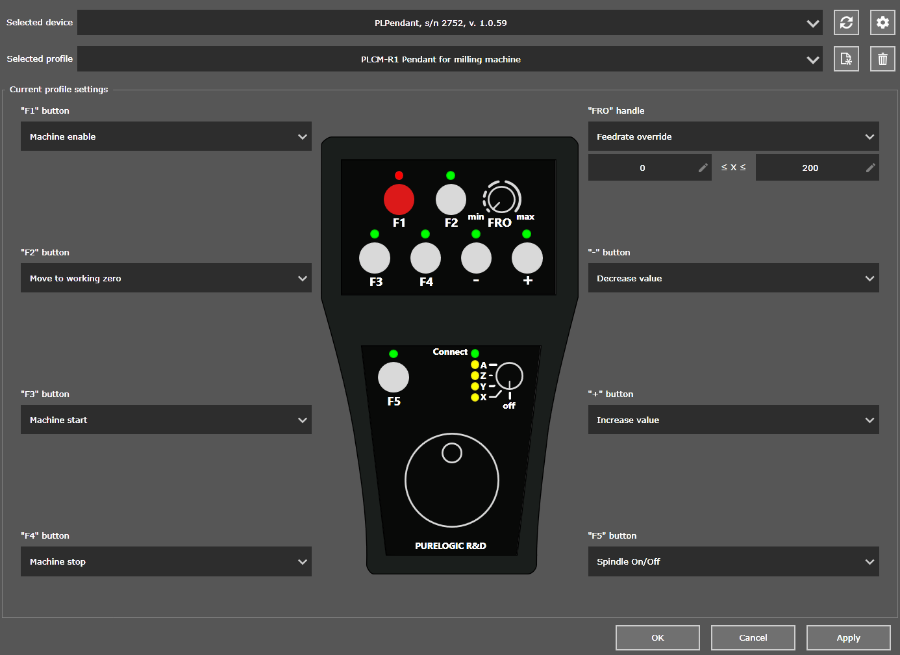Click the F5 button on pendant image
The height and width of the screenshot is (655, 900).
point(393,377)
